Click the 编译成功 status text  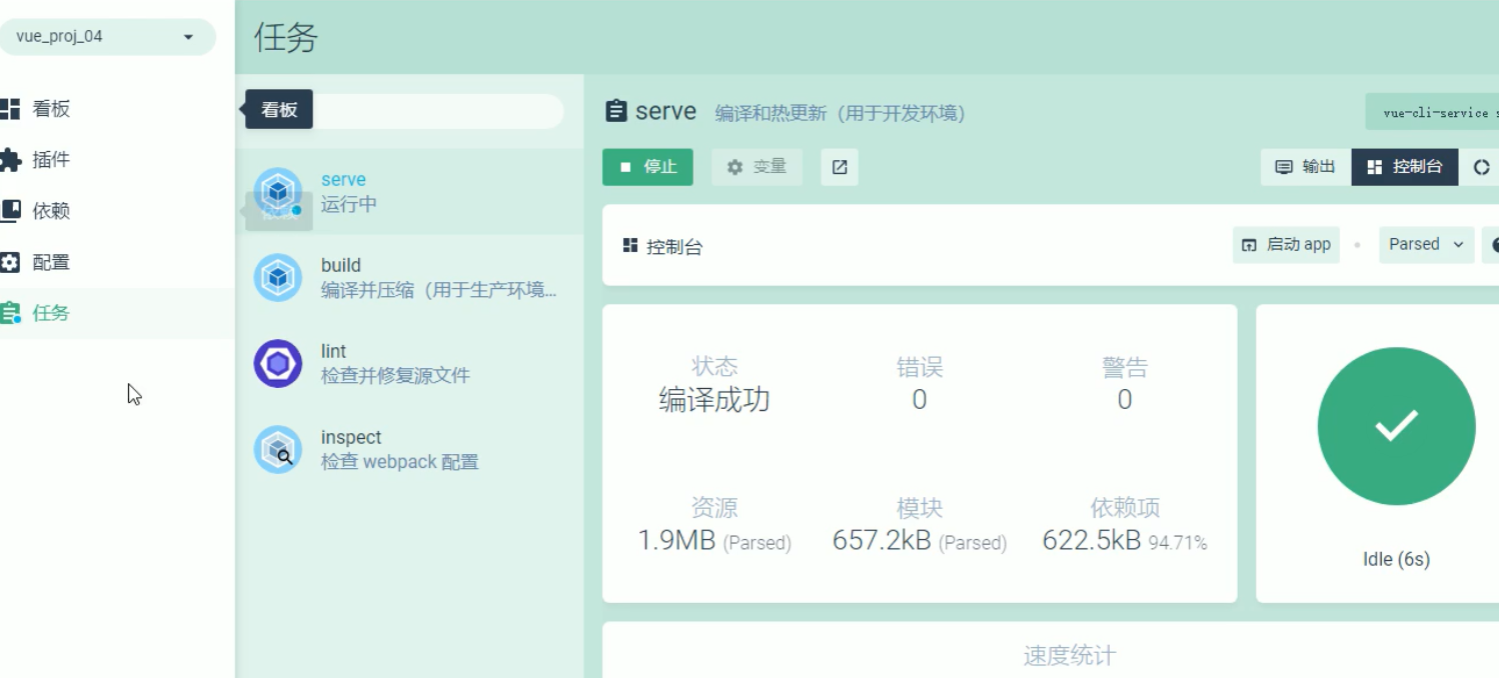[x=714, y=400]
